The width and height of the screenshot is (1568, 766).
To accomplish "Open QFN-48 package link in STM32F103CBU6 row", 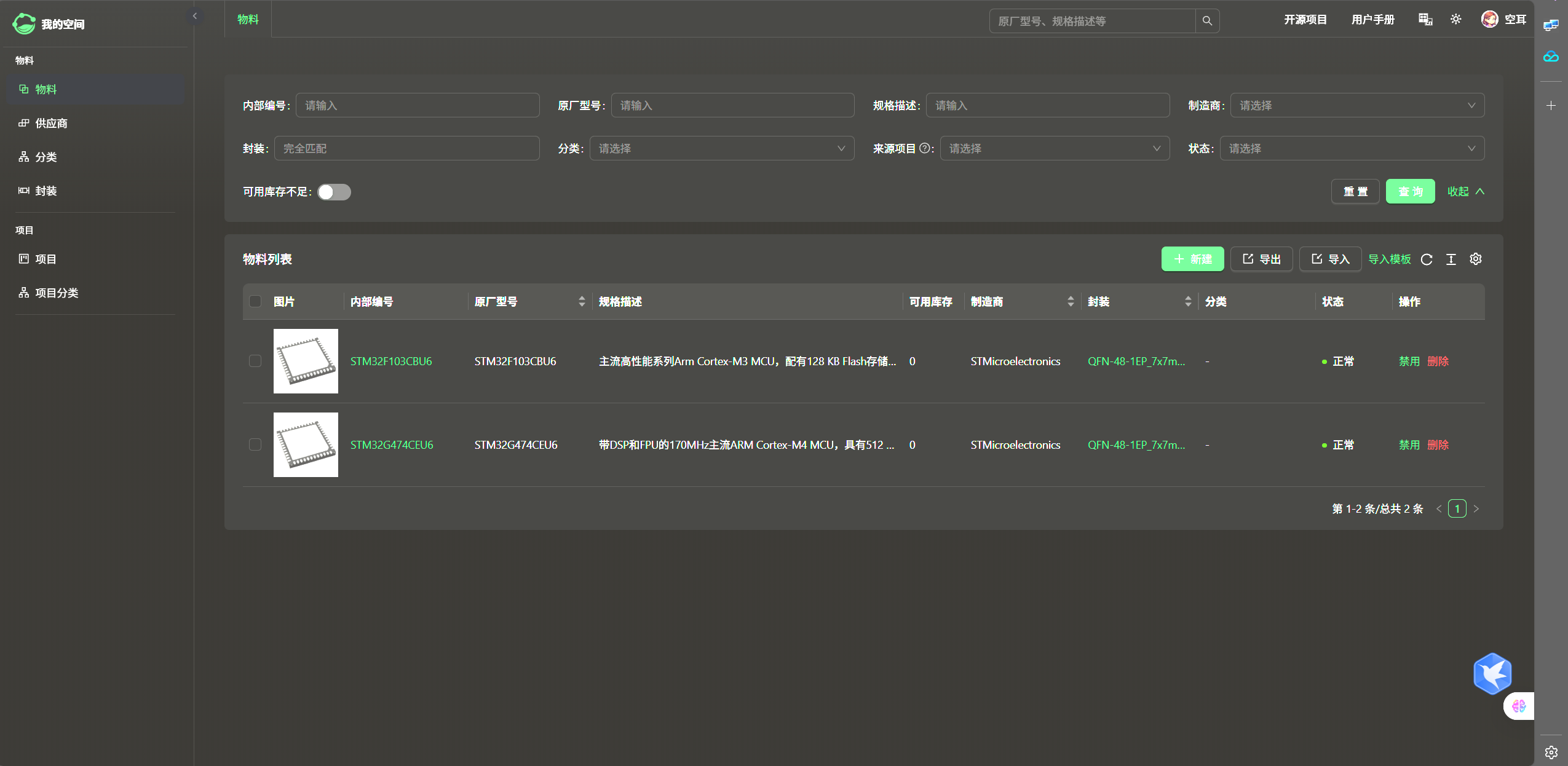I will coord(1136,361).
